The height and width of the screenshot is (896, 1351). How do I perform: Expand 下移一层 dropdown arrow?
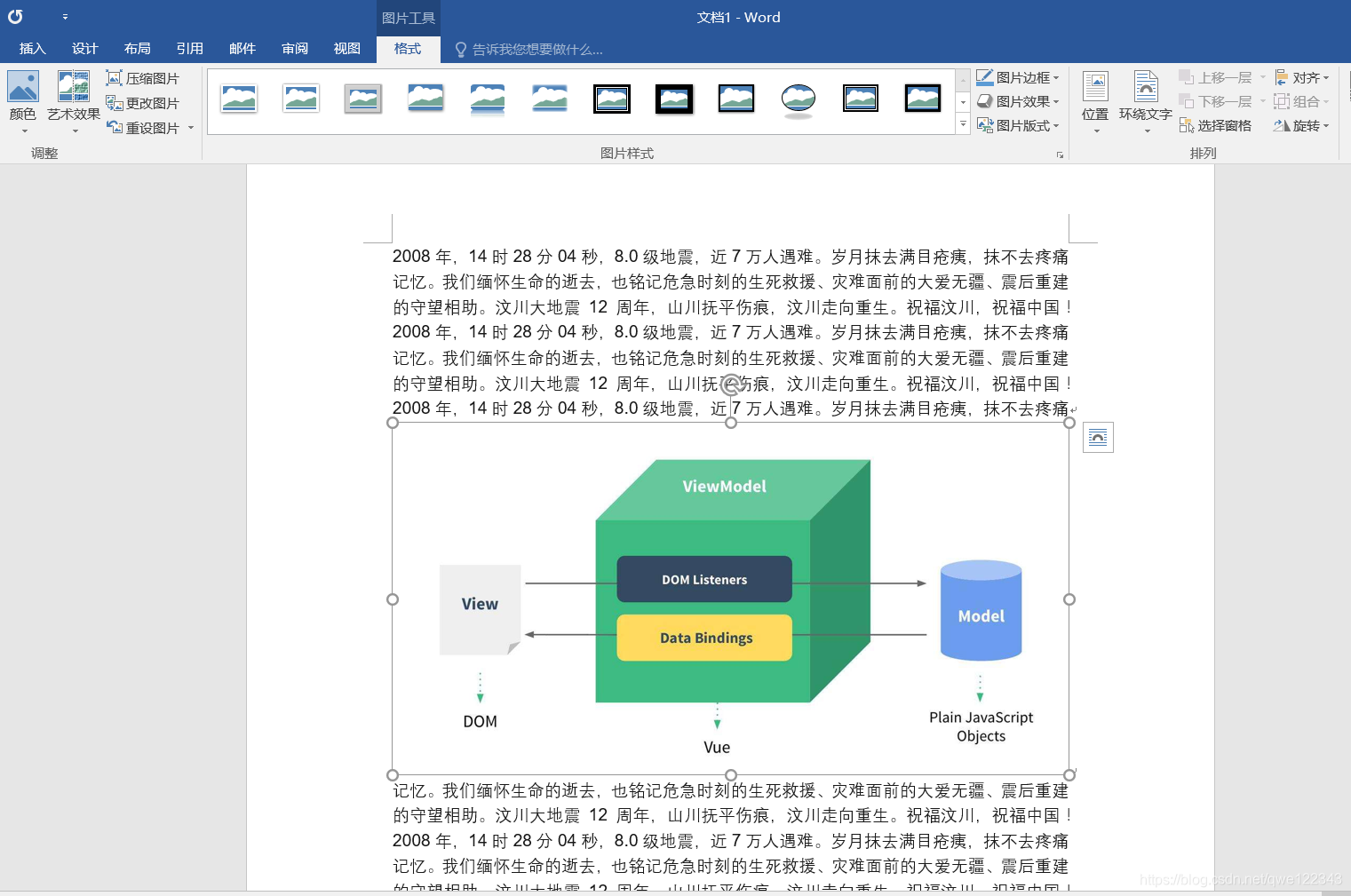click(x=1262, y=101)
